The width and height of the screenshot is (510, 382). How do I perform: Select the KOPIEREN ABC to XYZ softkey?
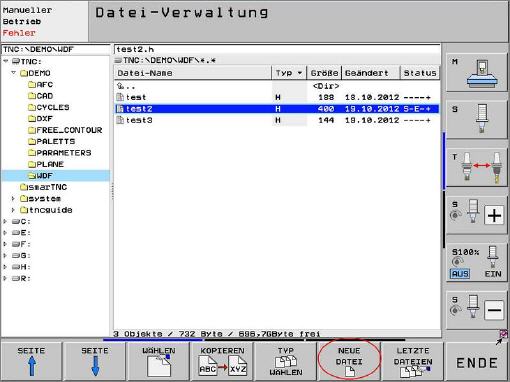pyautogui.click(x=222, y=361)
